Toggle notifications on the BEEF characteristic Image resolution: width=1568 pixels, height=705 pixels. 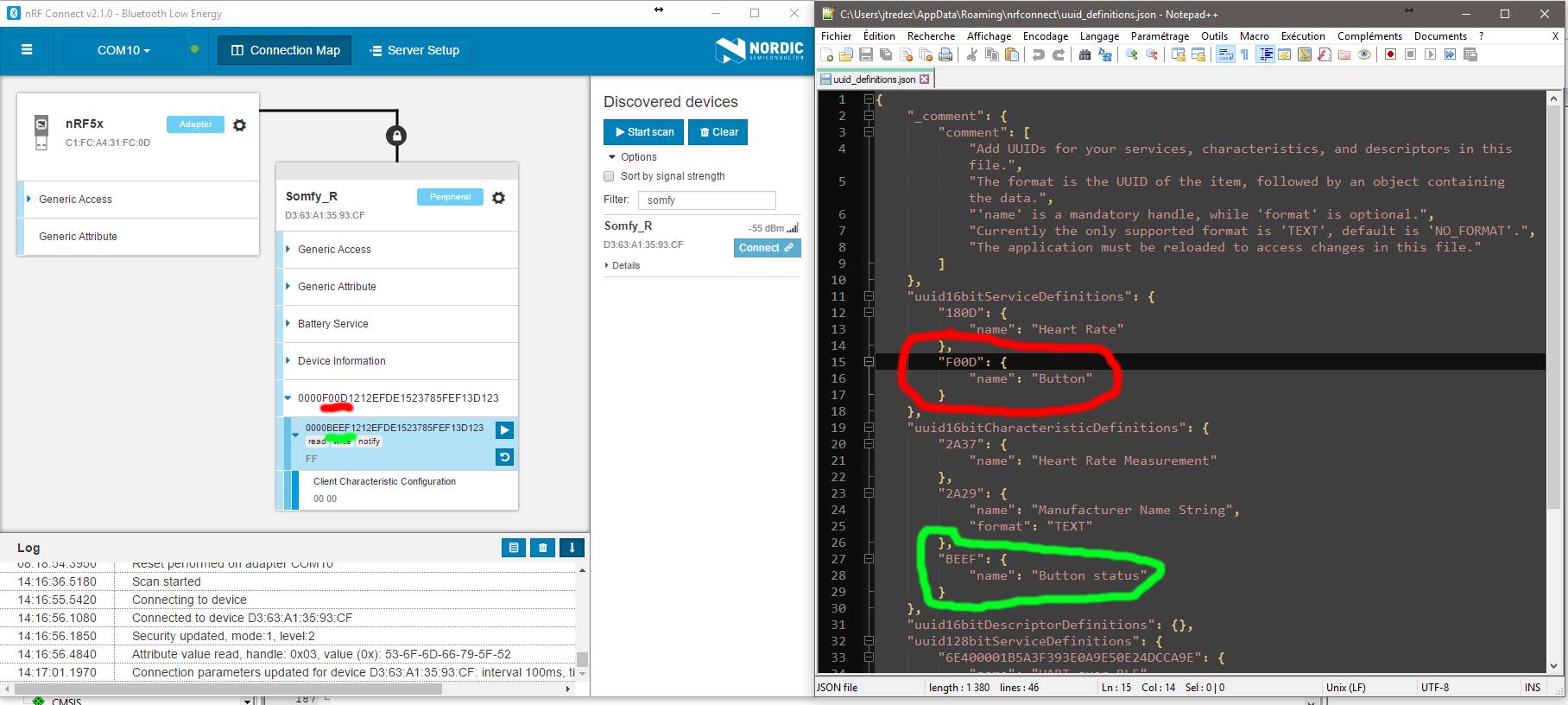505,430
